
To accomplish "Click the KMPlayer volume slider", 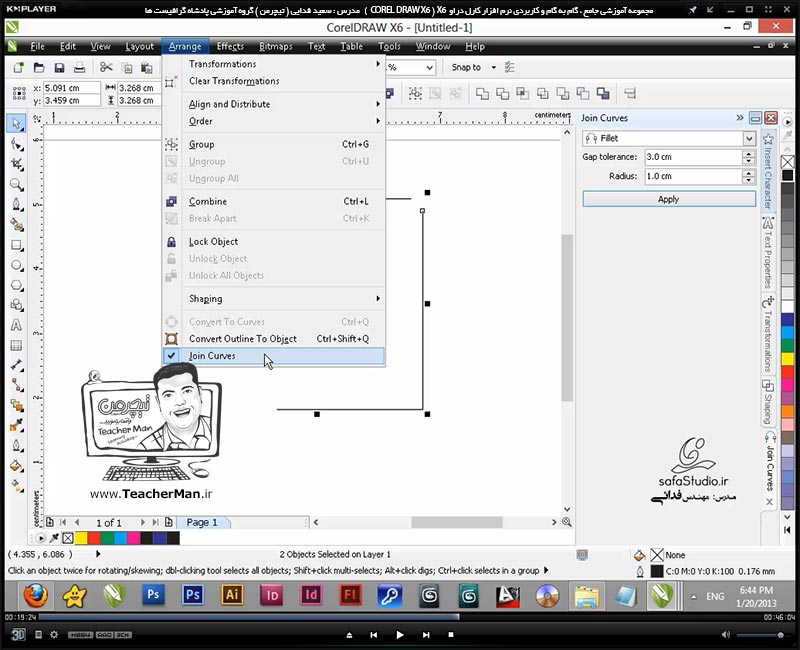I will (x=761, y=635).
